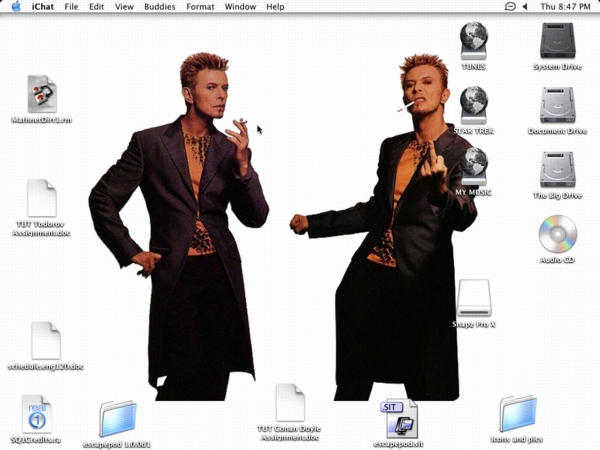Screen dimensions: 600x450
Task: Open the Window menu in menu bar
Action: coord(240,7)
